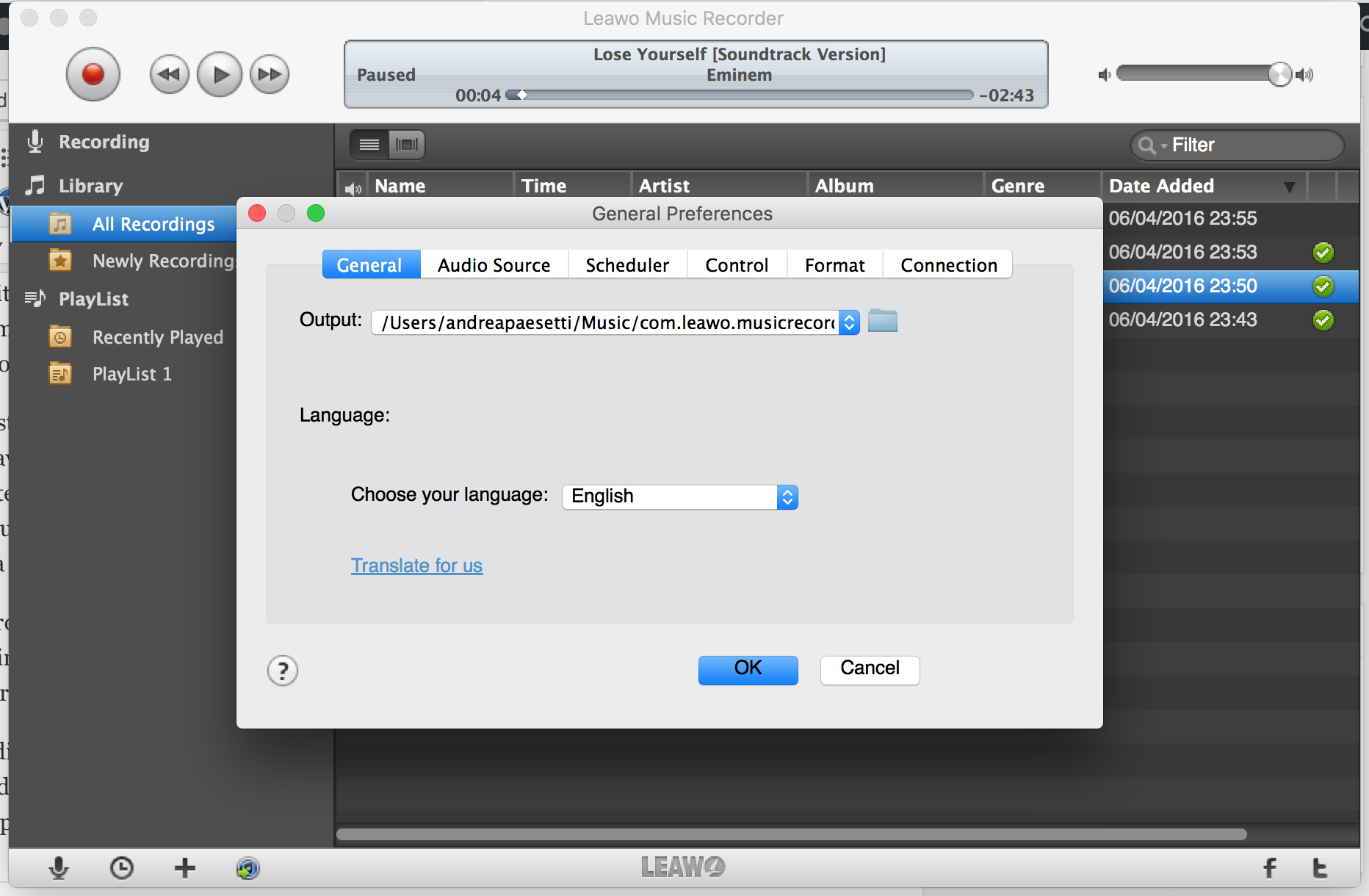Image resolution: width=1369 pixels, height=896 pixels.
Task: Open the Output path dropdown
Action: pos(849,322)
